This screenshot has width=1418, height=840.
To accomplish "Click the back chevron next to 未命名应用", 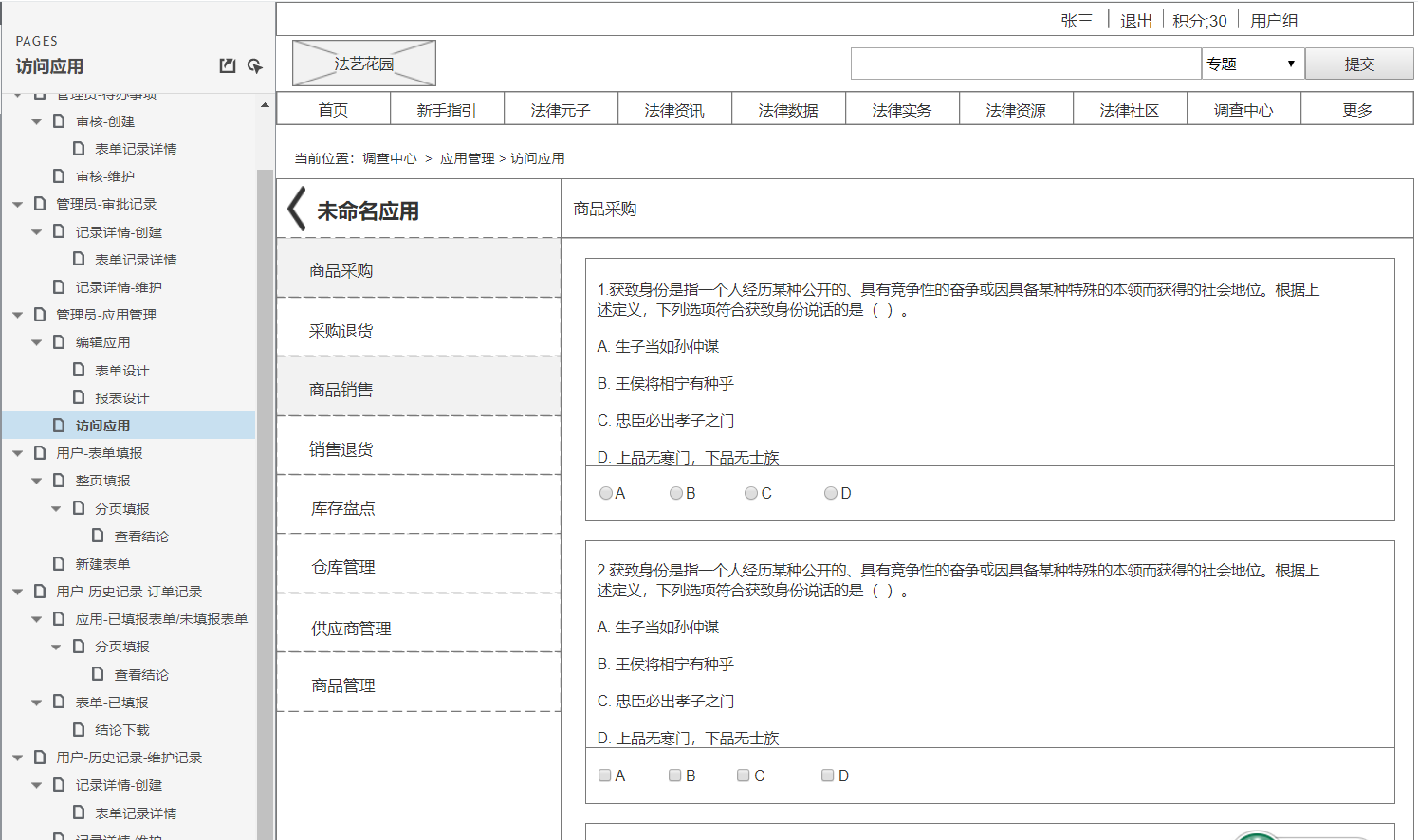I will (x=297, y=209).
